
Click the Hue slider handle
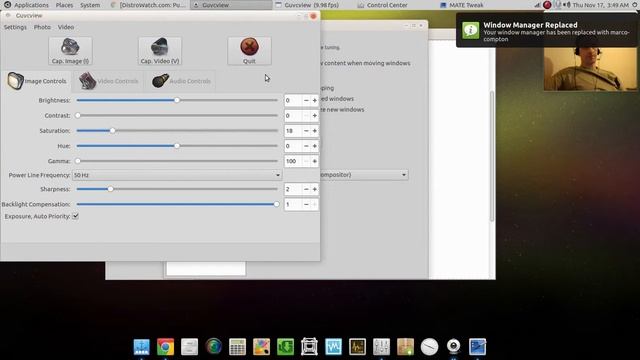tap(177, 146)
